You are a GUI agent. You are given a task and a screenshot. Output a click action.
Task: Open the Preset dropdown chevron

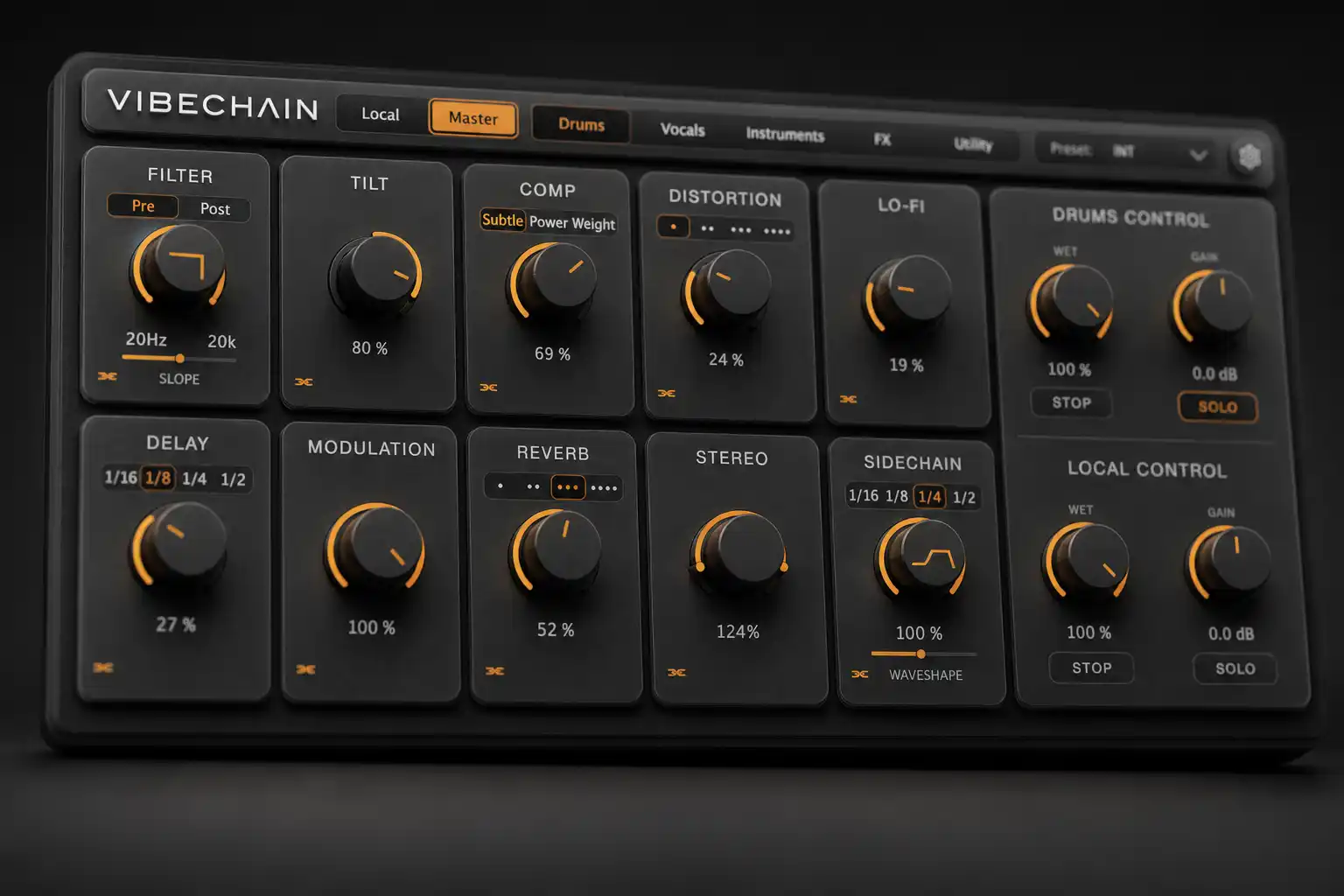[1198, 155]
